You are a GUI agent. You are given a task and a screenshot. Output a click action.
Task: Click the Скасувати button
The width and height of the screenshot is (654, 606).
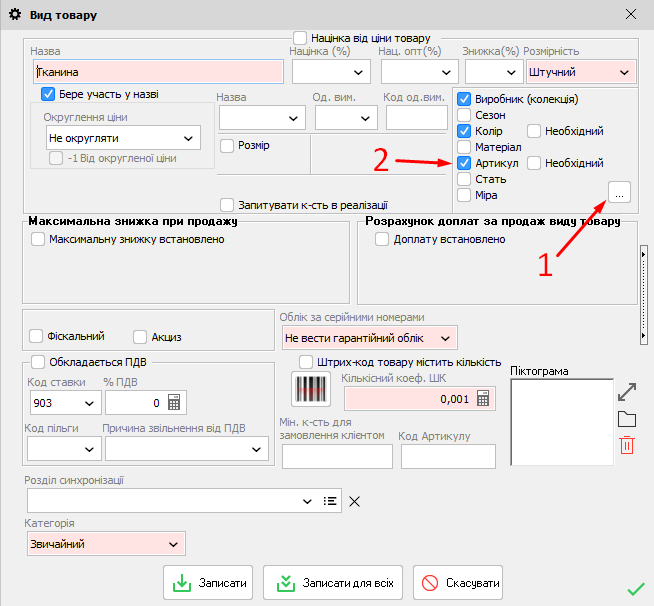point(458,582)
